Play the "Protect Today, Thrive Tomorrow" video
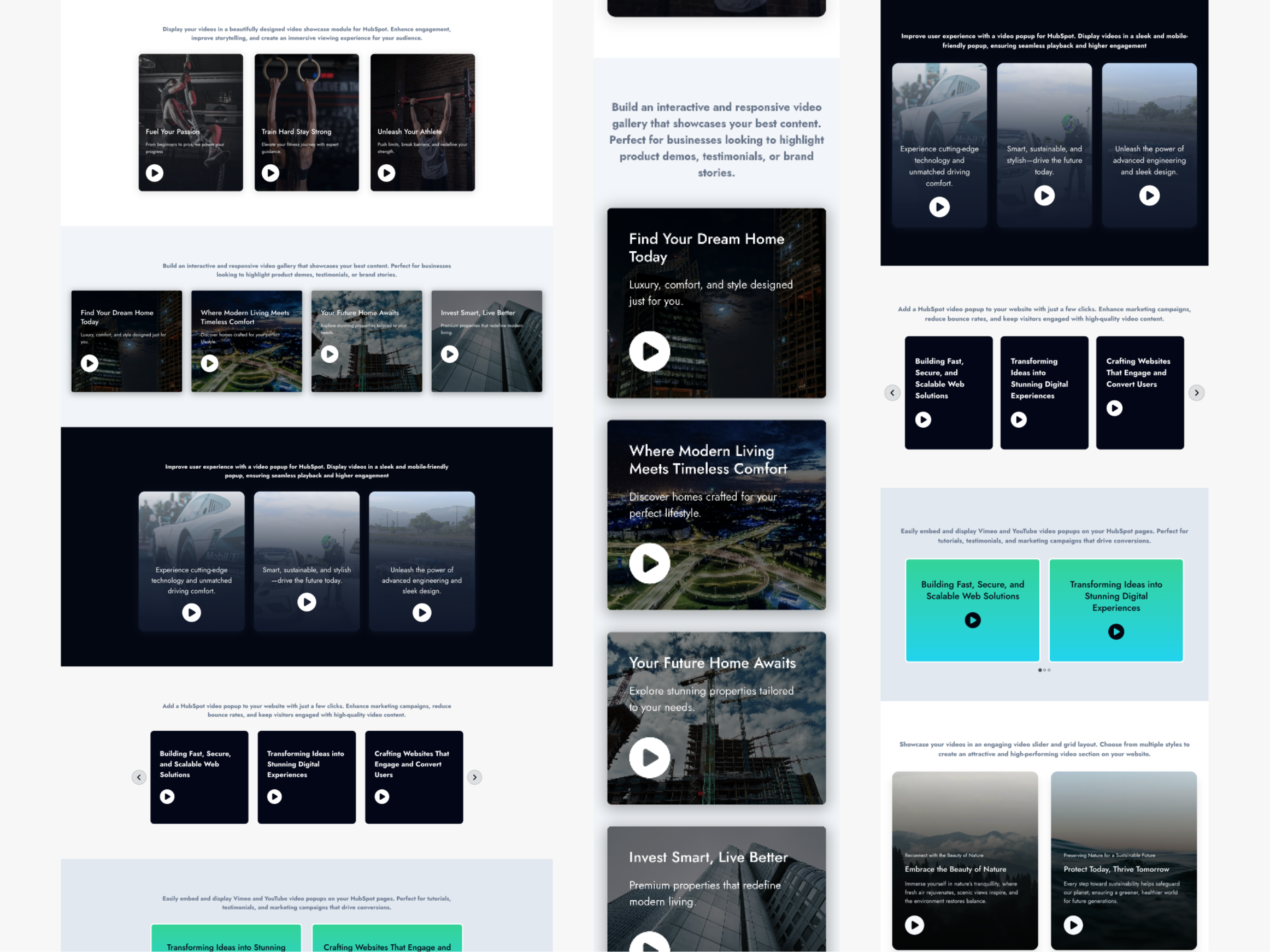This screenshot has width=1270, height=952. point(1074,925)
